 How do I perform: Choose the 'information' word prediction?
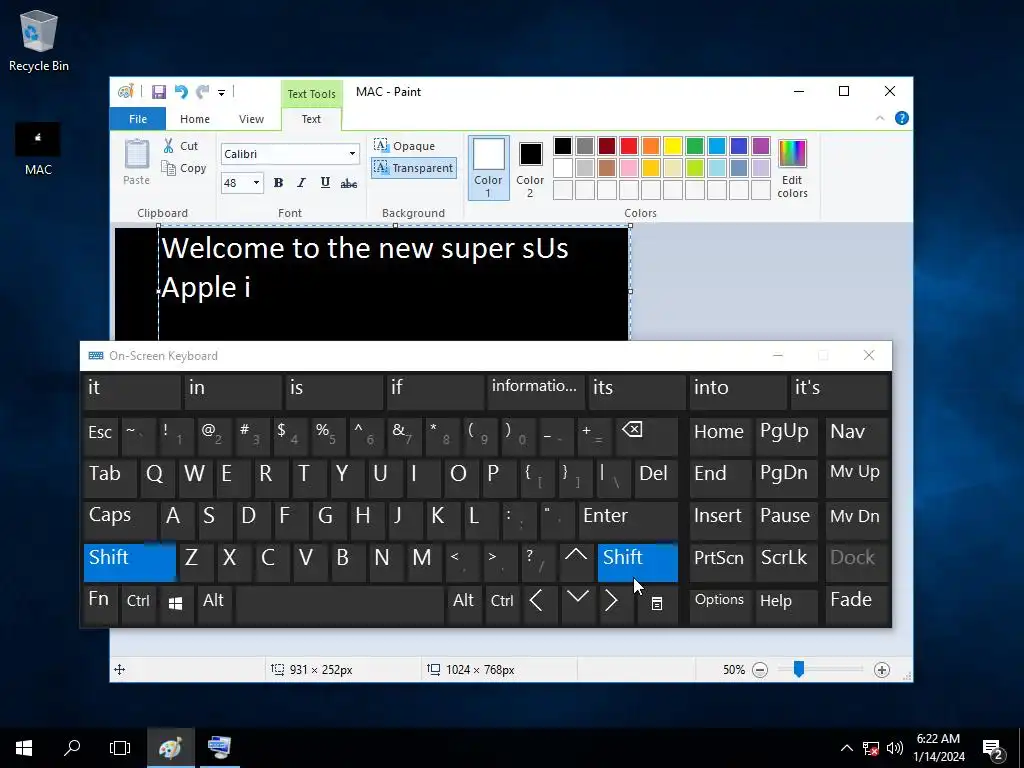click(x=536, y=391)
